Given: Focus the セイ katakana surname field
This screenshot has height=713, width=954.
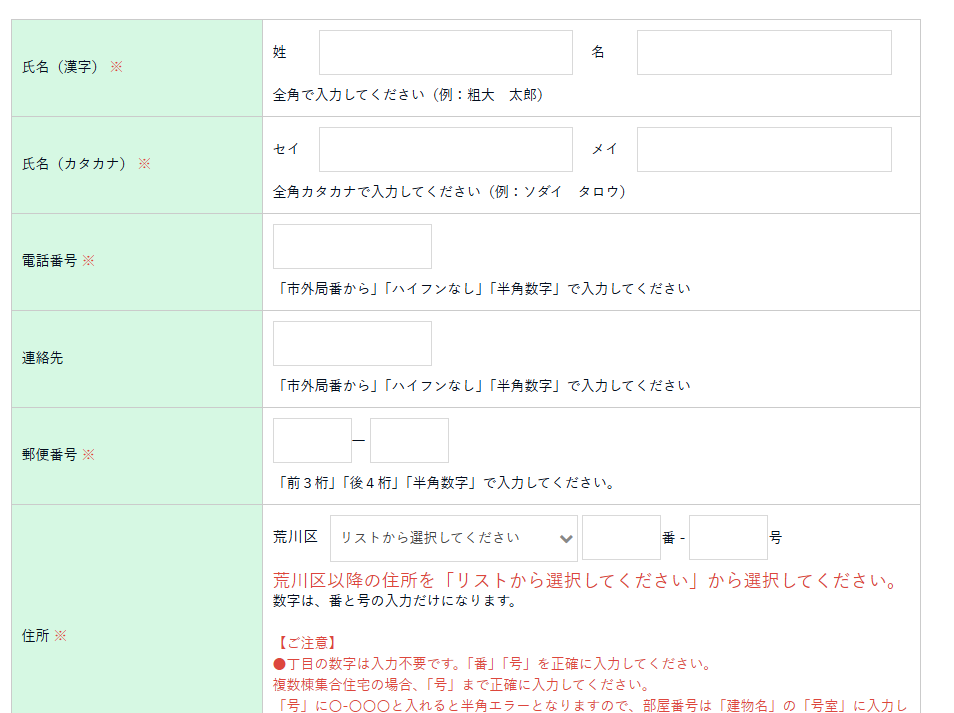Looking at the screenshot, I should click(445, 150).
